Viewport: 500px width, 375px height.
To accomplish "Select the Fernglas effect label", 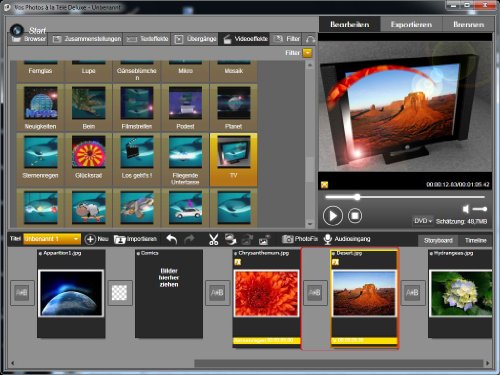I will (40, 71).
